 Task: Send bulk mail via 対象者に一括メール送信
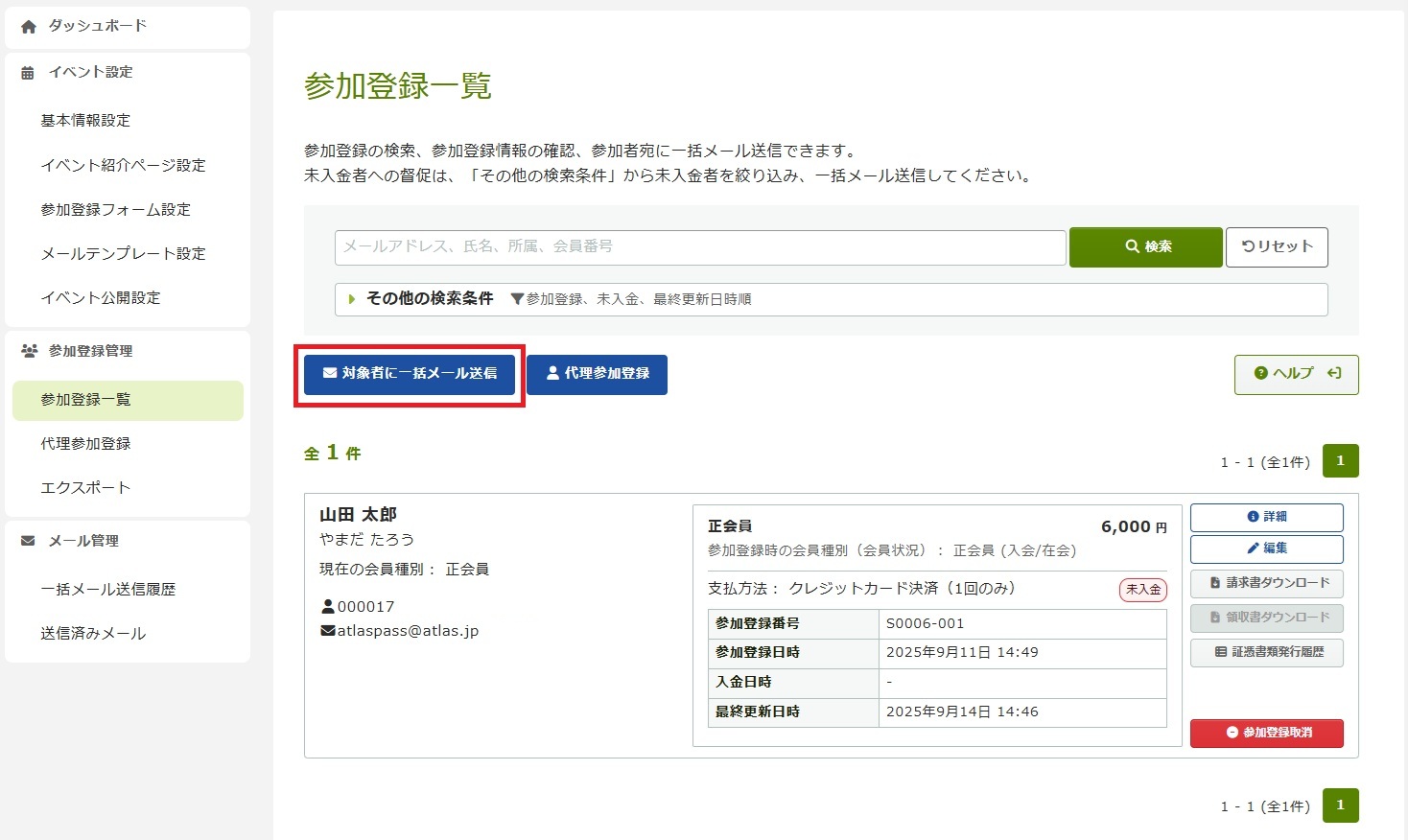coord(410,374)
